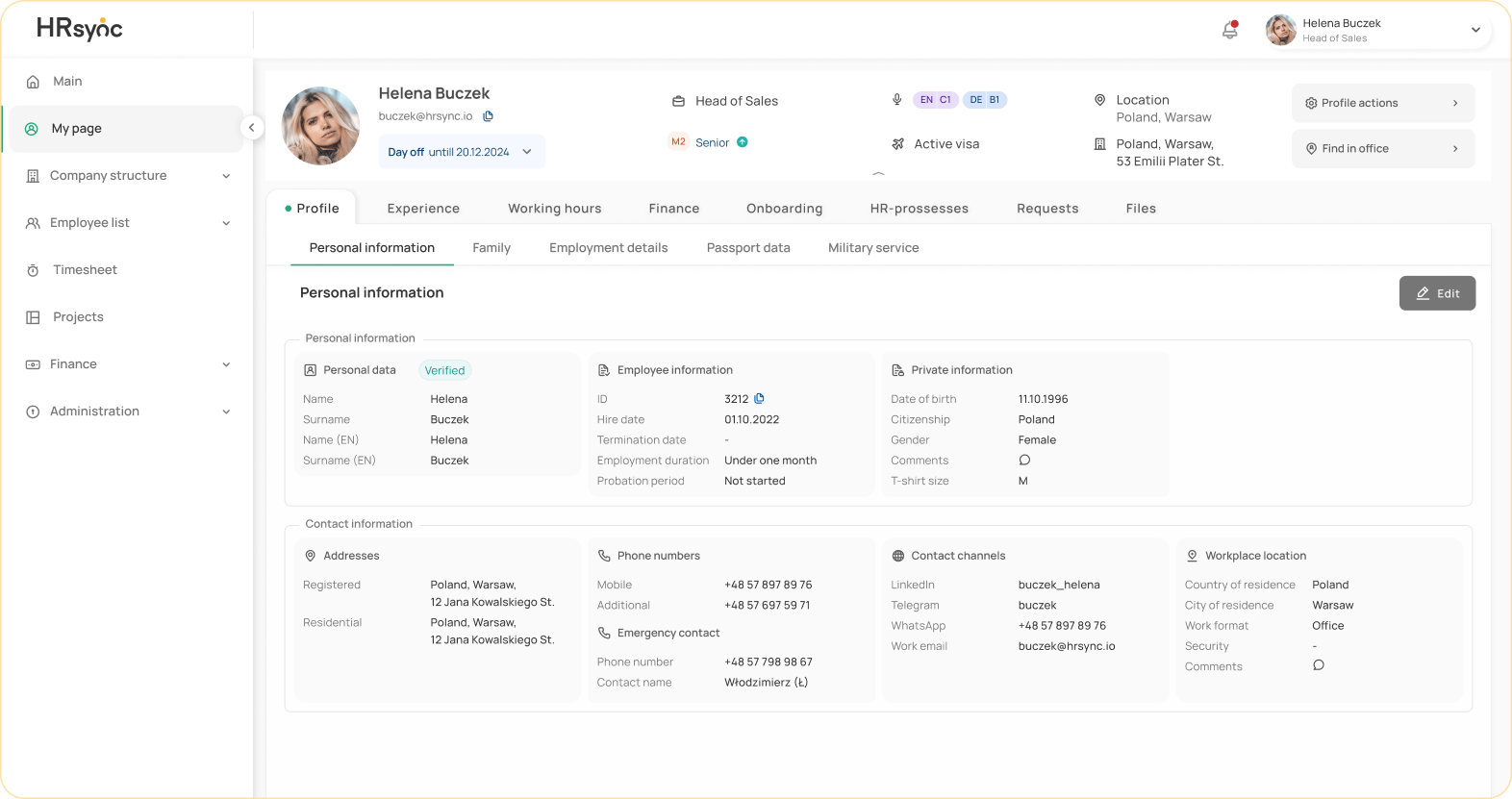This screenshot has height=799, width=1512.
Task: Click the Senior level up-arrow badge
Action: click(x=743, y=142)
